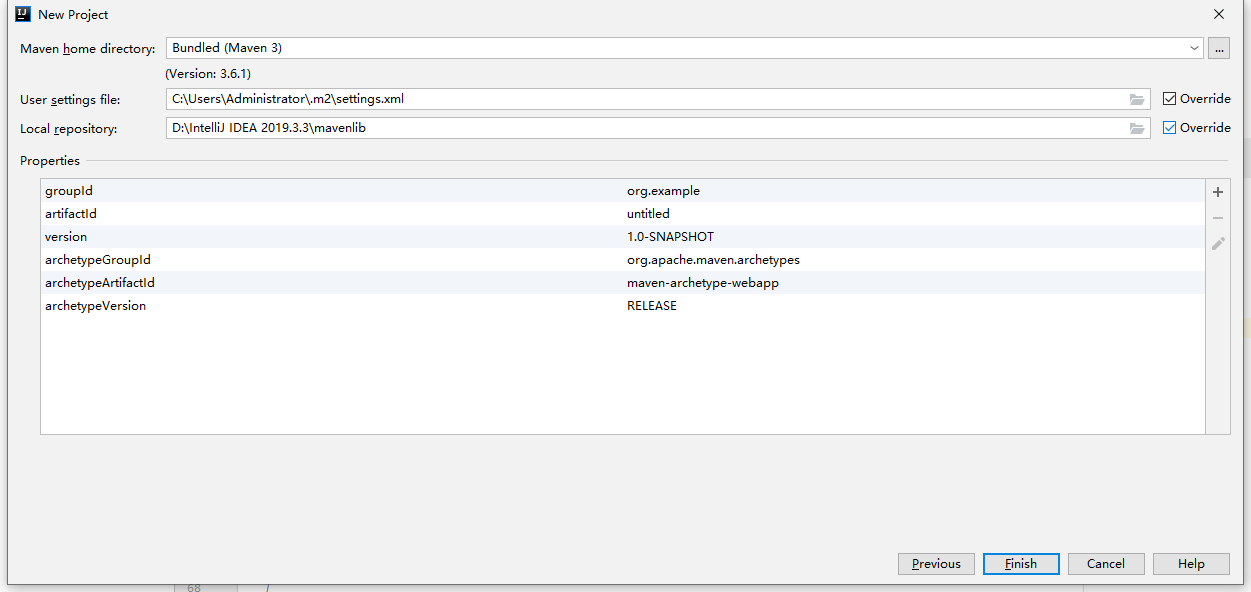The width and height of the screenshot is (1251, 592).
Task: Select the version property row
Action: pos(622,237)
